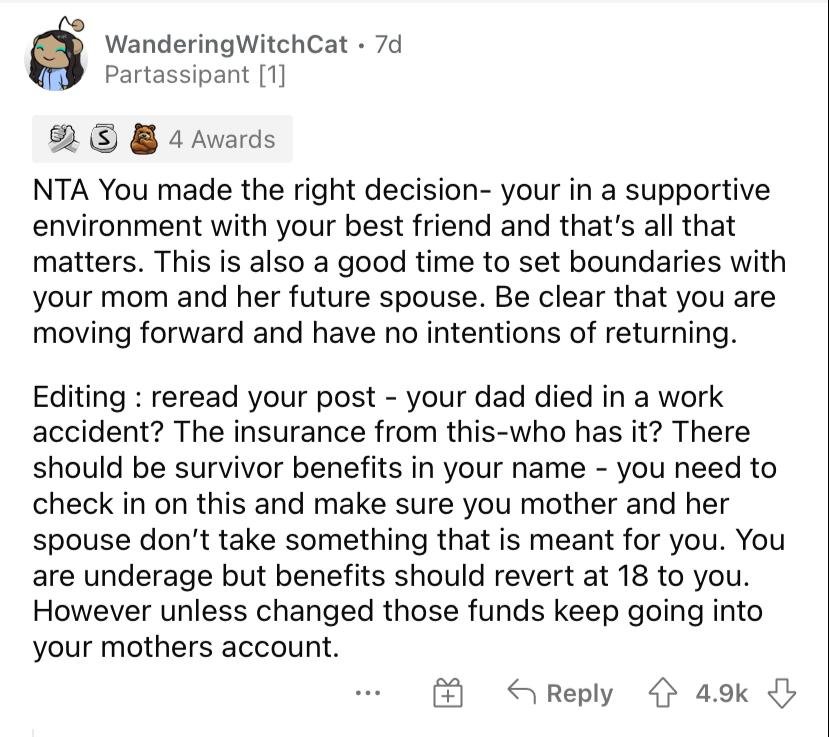Screen dimensions: 829x737
Task: Open the WanderingWitchCat username profile link
Action: (x=227, y=44)
